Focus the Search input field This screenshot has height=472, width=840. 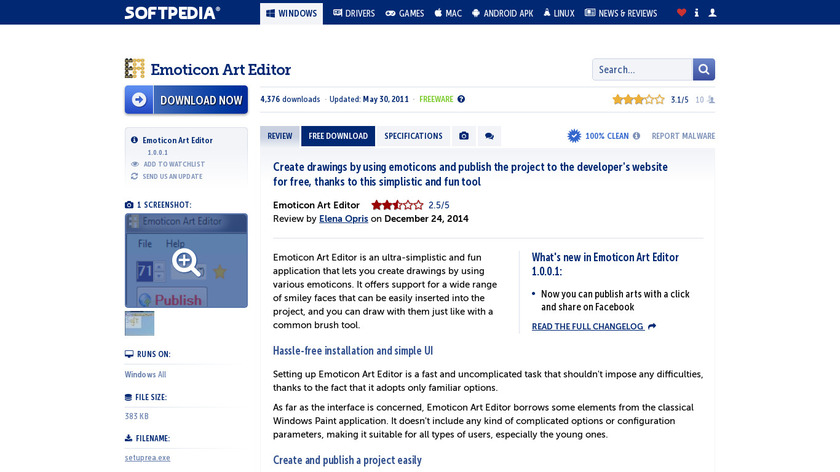pyautogui.click(x=642, y=70)
